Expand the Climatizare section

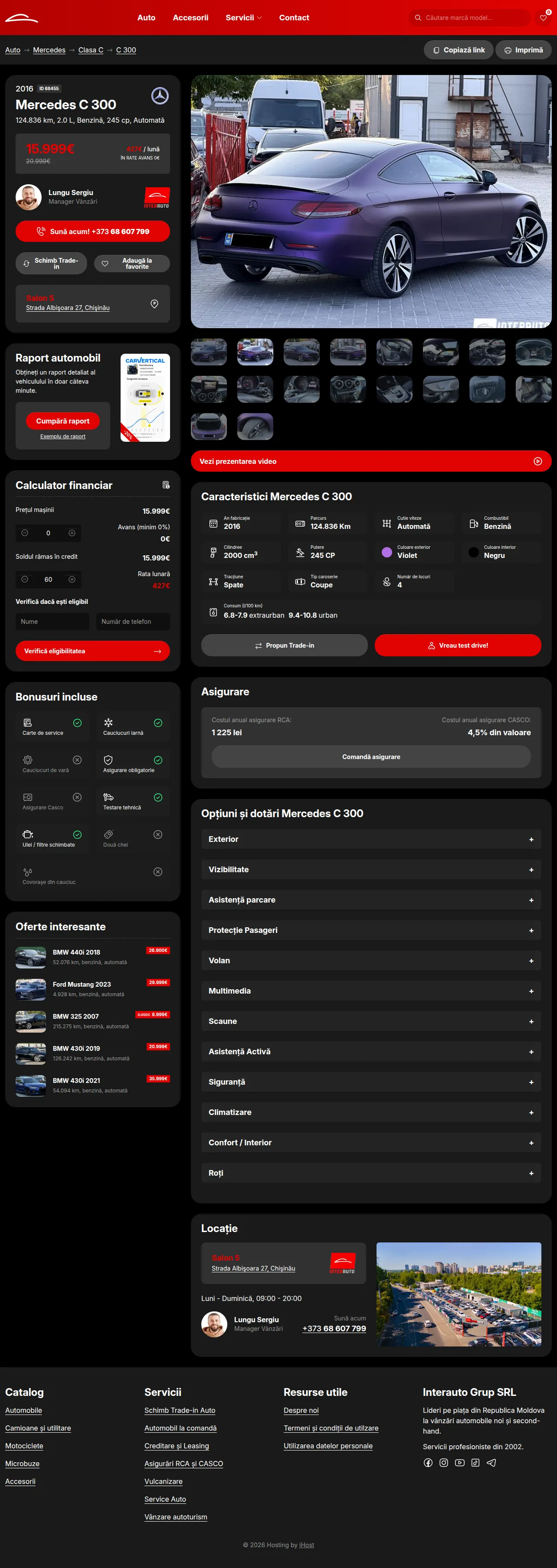point(371,1112)
